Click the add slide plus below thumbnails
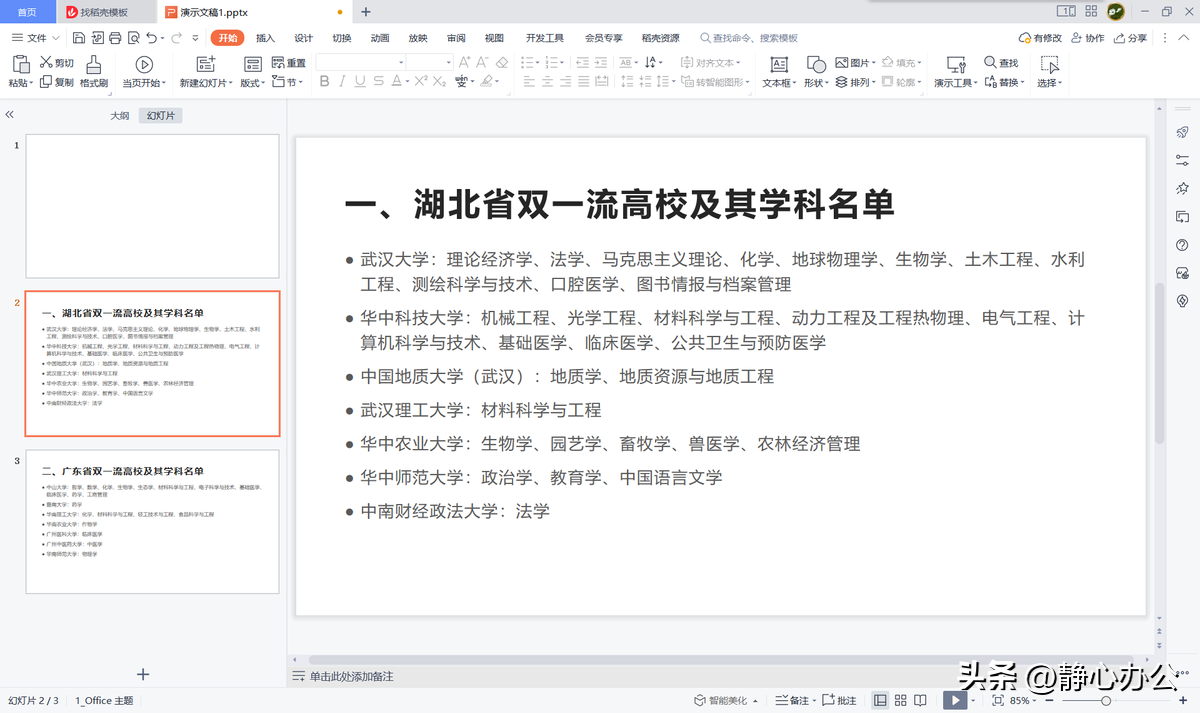The height and width of the screenshot is (713, 1200). [143, 674]
